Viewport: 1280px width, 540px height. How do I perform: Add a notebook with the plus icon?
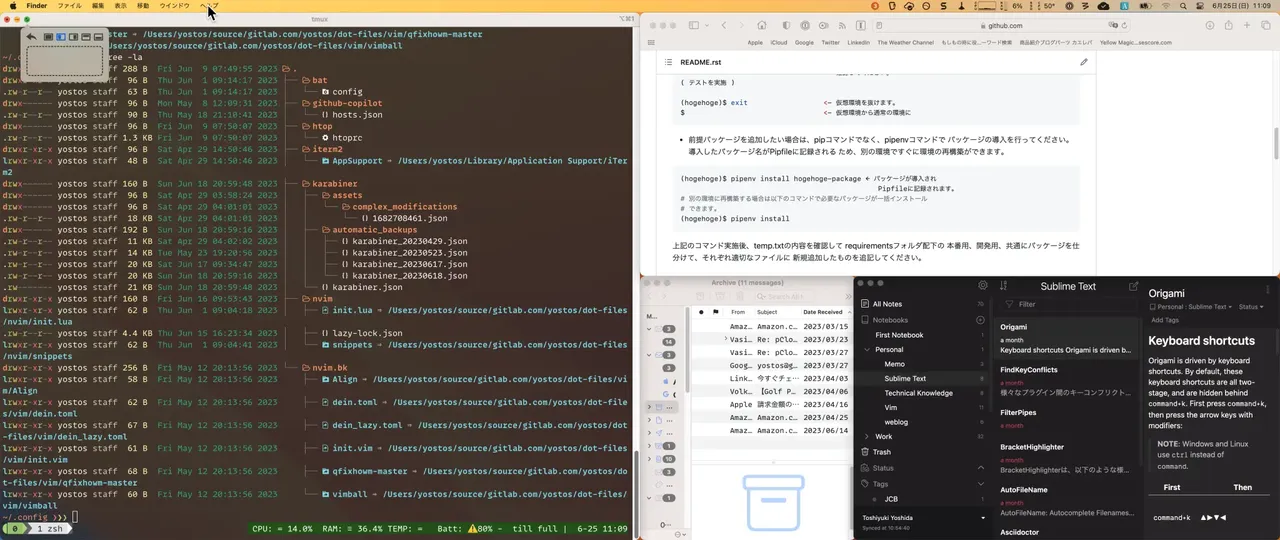[981, 320]
